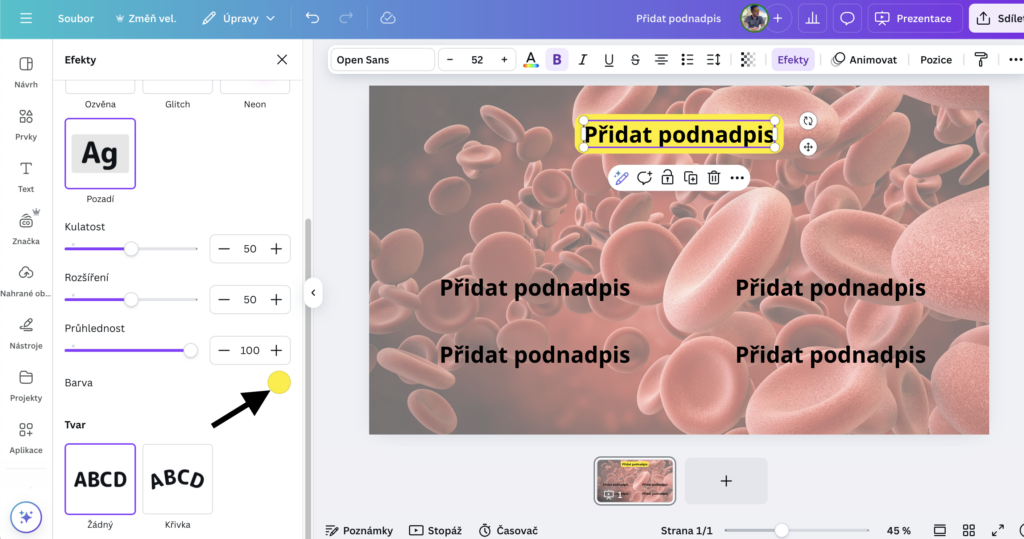Open the Návrh design panel
Screen dimensions: 1024x539
pos(26,71)
